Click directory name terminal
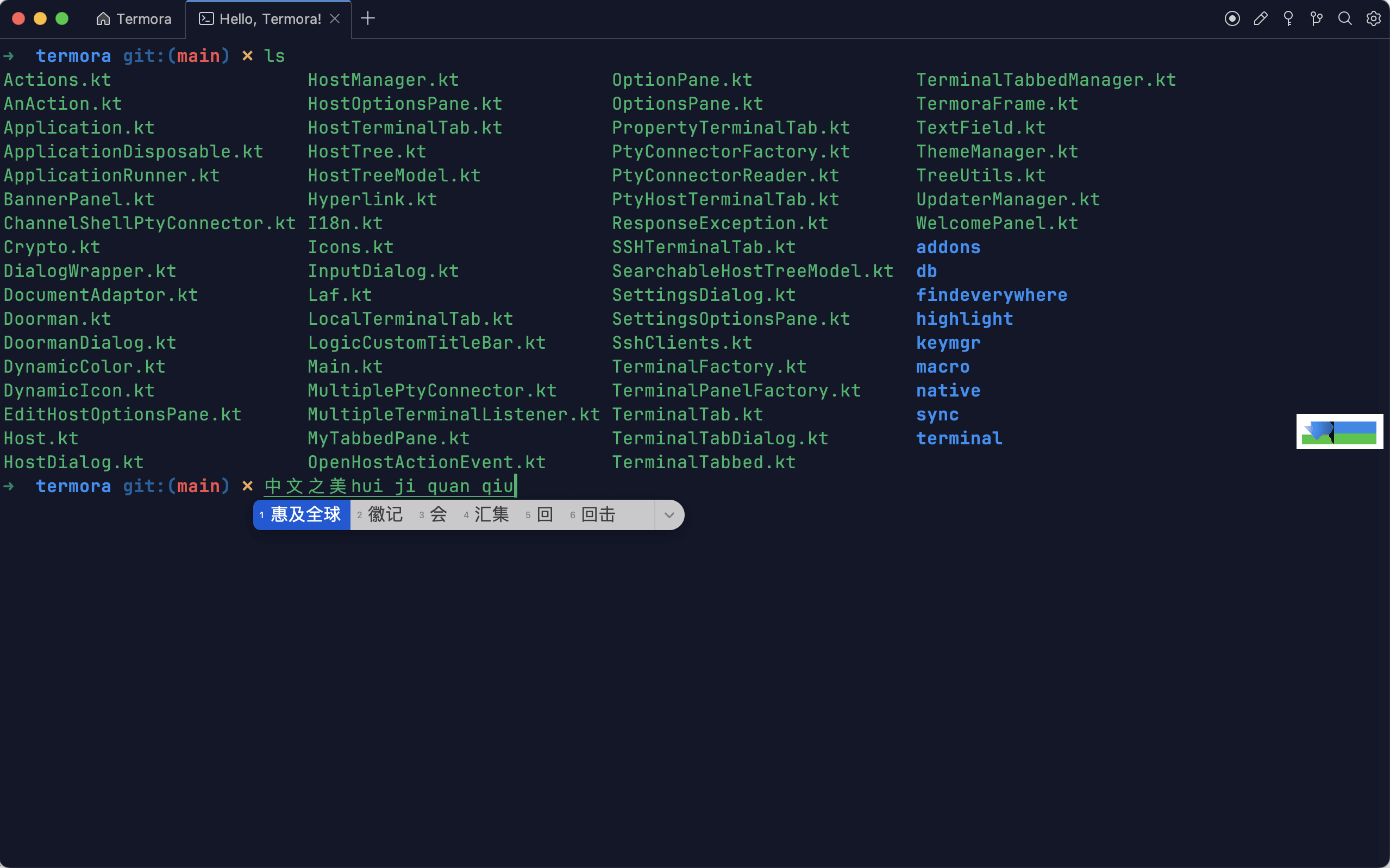 coord(960,438)
